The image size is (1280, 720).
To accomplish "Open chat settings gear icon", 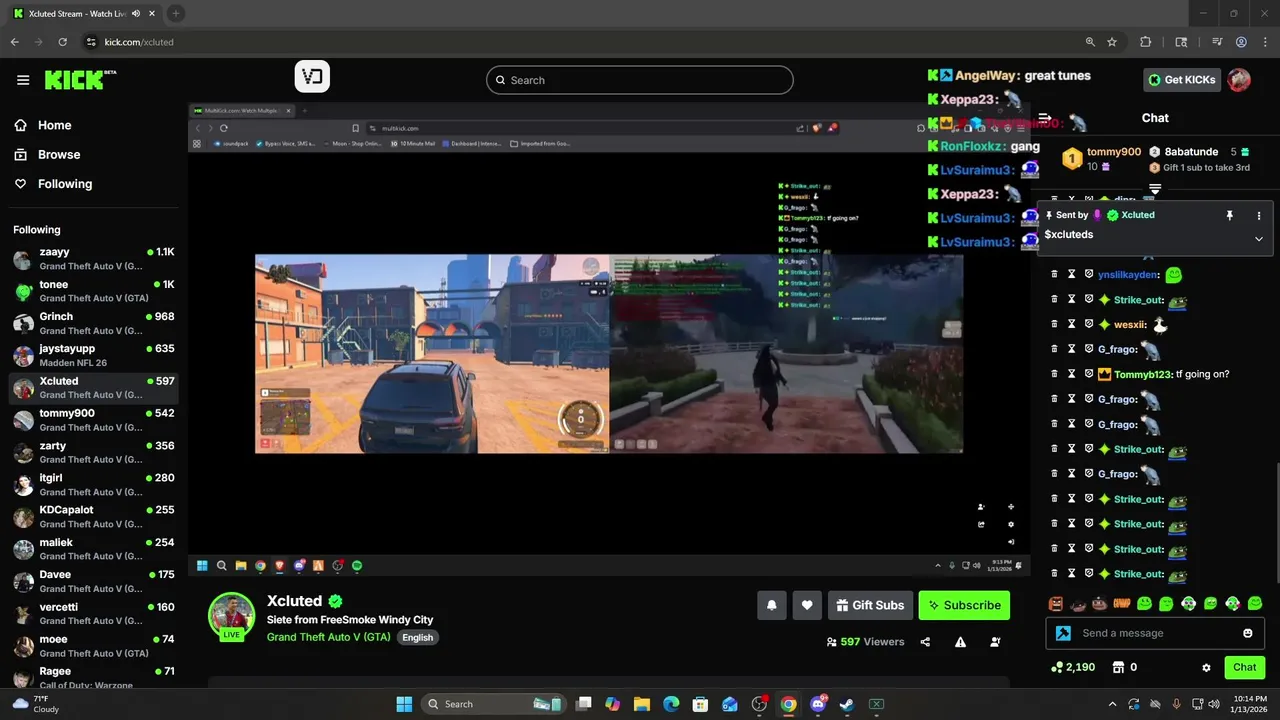I will (1206, 667).
